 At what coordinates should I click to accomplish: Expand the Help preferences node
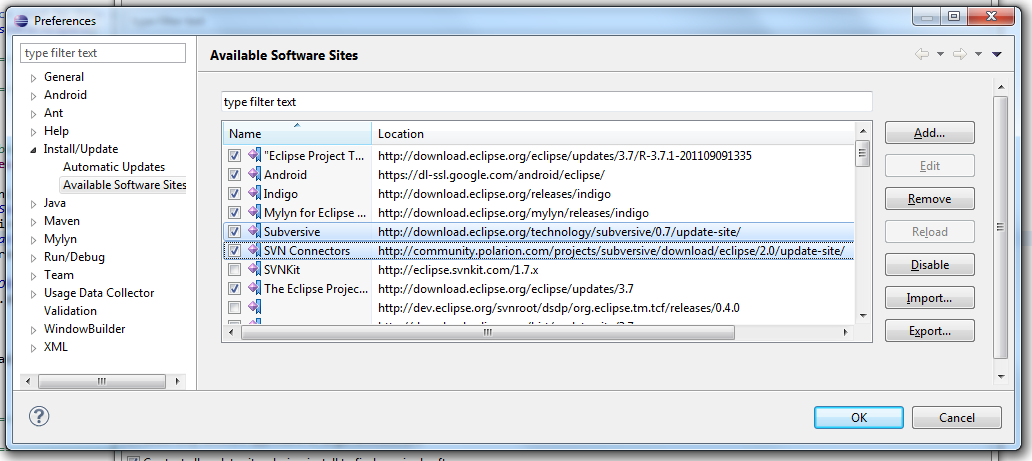34,132
